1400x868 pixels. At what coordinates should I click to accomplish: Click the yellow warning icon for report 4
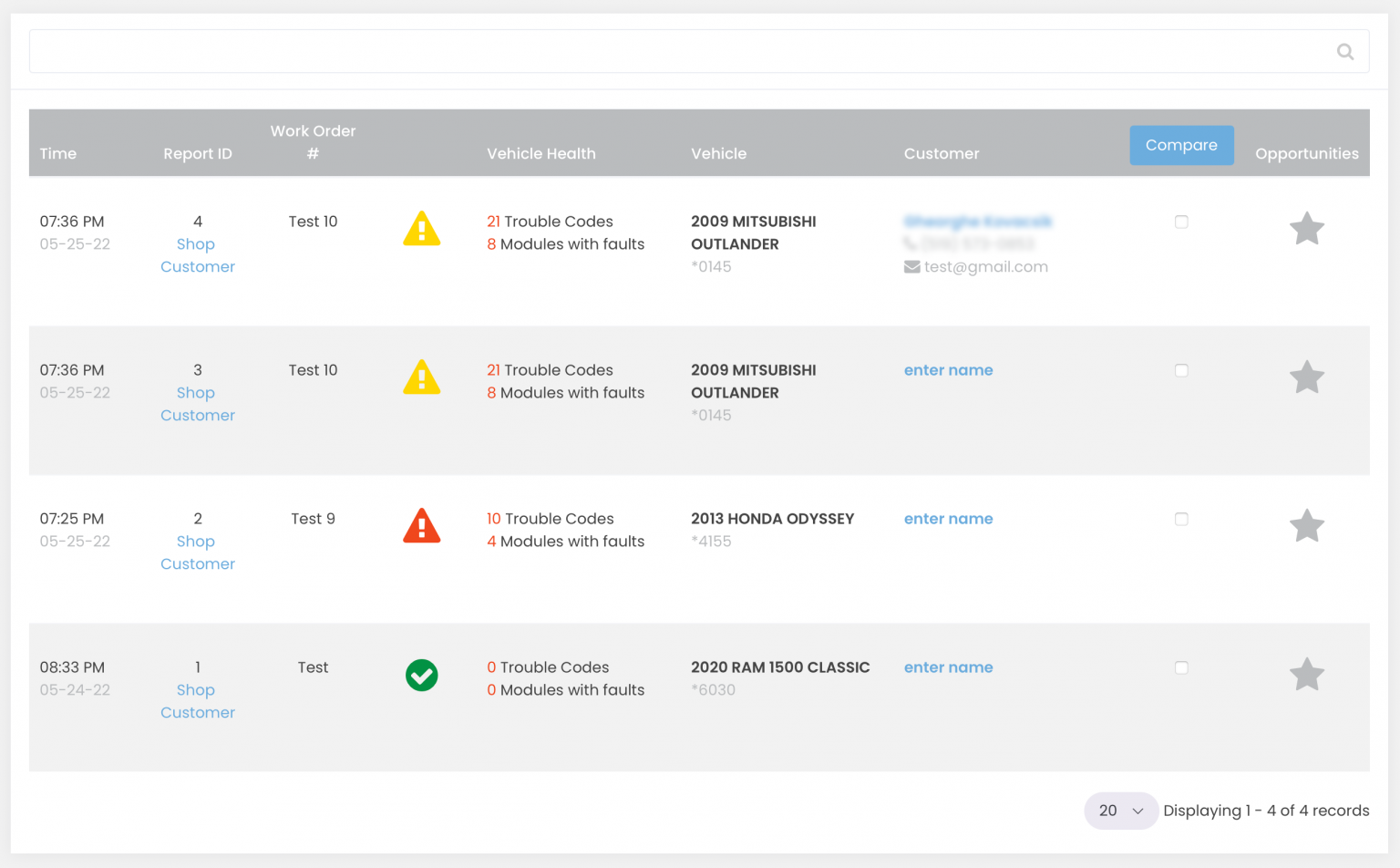pyautogui.click(x=421, y=229)
